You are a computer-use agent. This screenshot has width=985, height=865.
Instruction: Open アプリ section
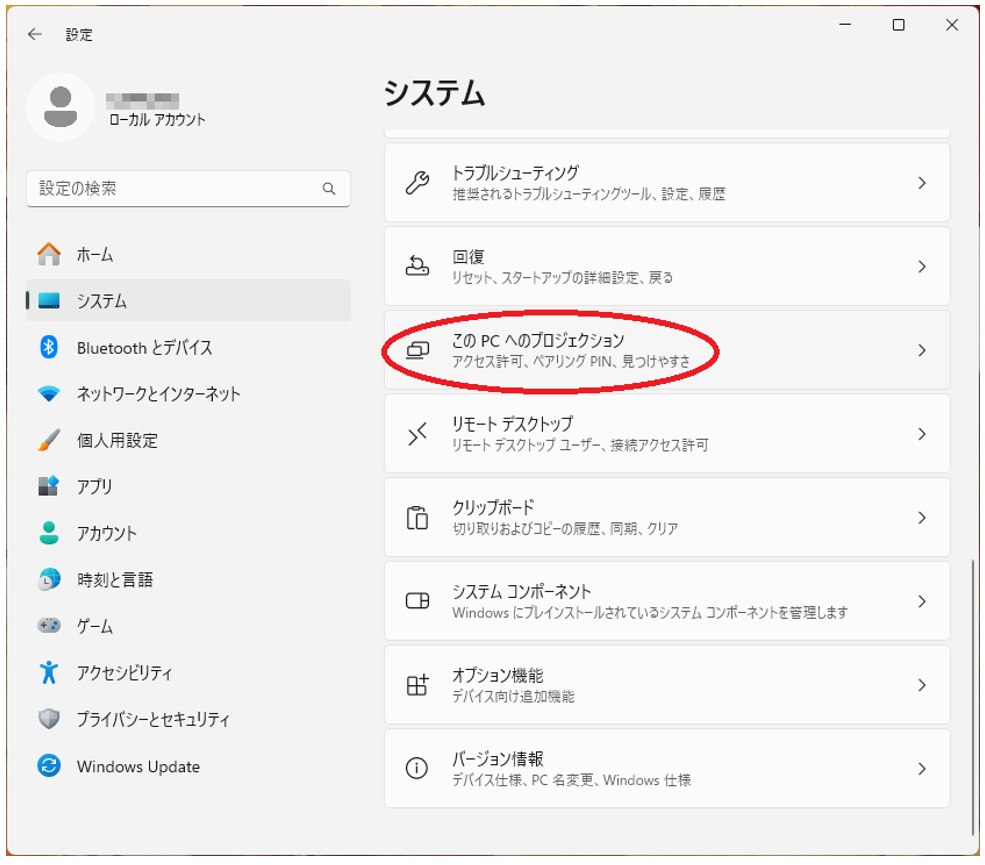pos(188,487)
